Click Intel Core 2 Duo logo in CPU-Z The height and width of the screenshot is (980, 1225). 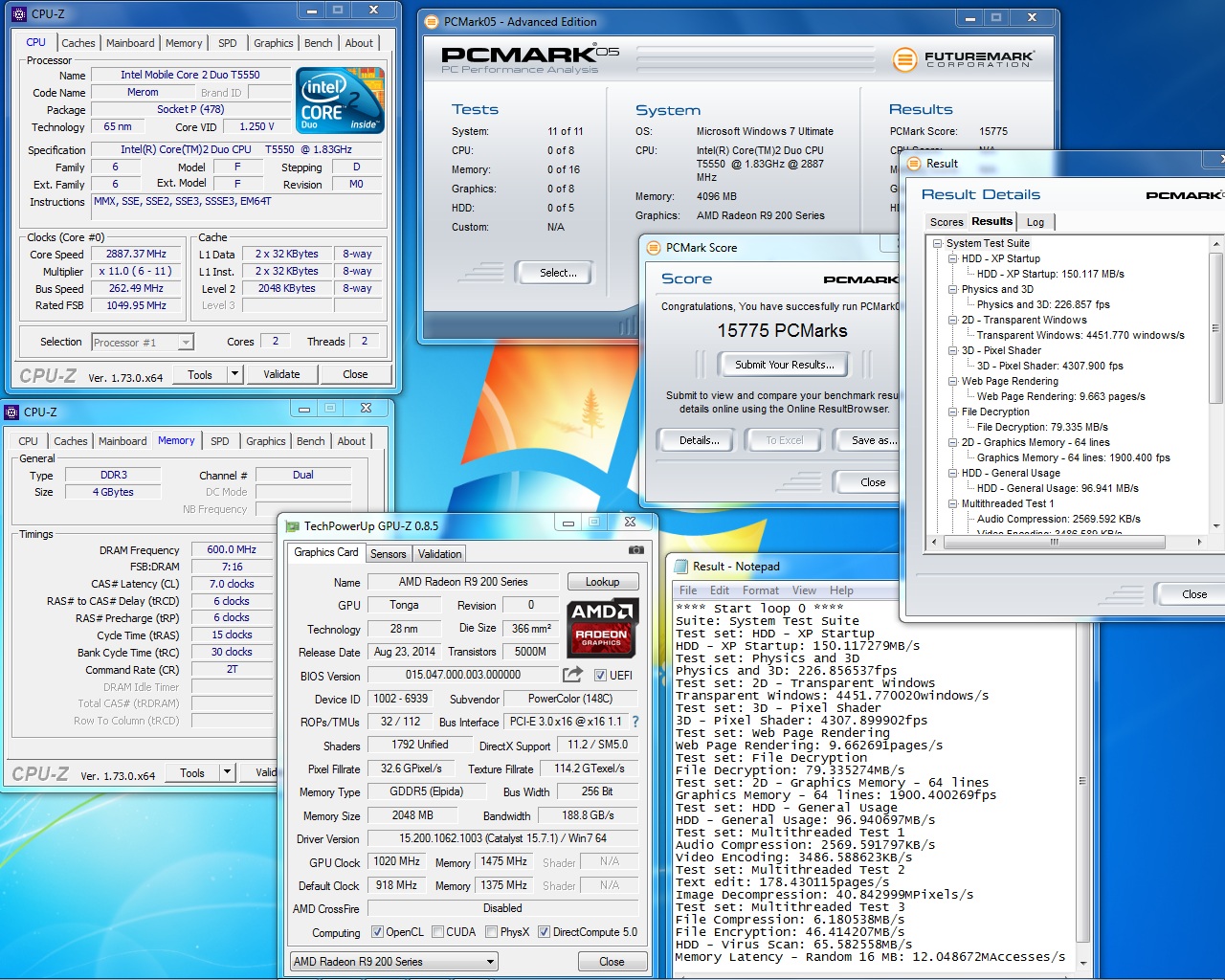[340, 100]
